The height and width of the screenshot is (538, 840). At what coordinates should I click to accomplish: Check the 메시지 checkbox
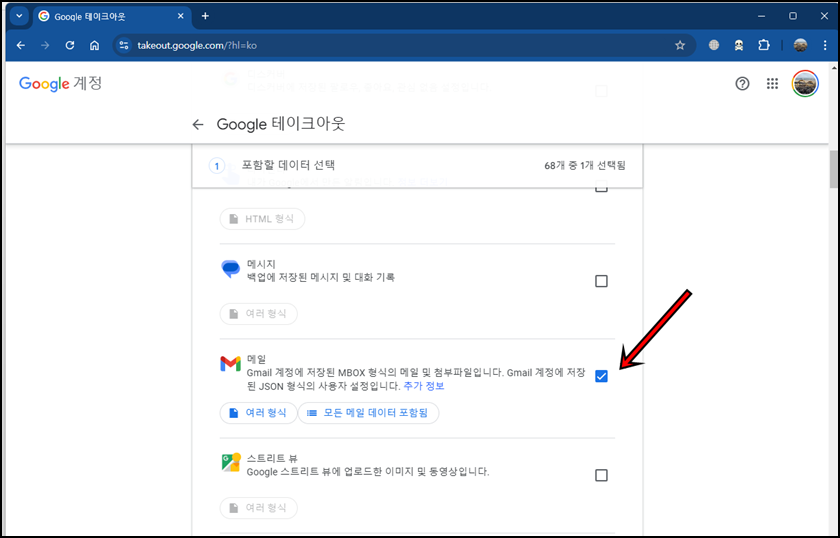pos(601,281)
